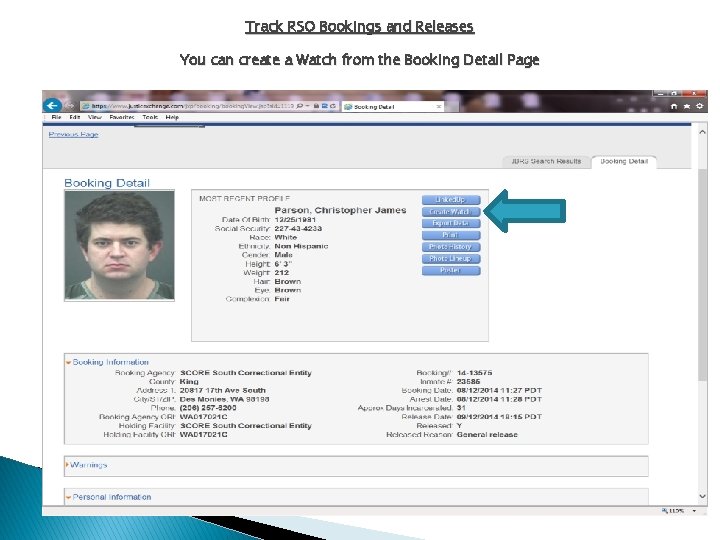
Task: Open the browser Tools gear icon
Action: click(x=699, y=107)
